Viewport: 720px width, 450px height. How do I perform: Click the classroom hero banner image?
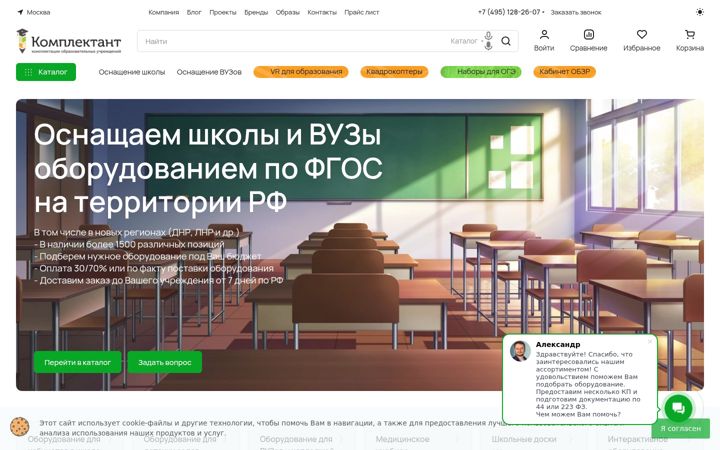(x=360, y=245)
